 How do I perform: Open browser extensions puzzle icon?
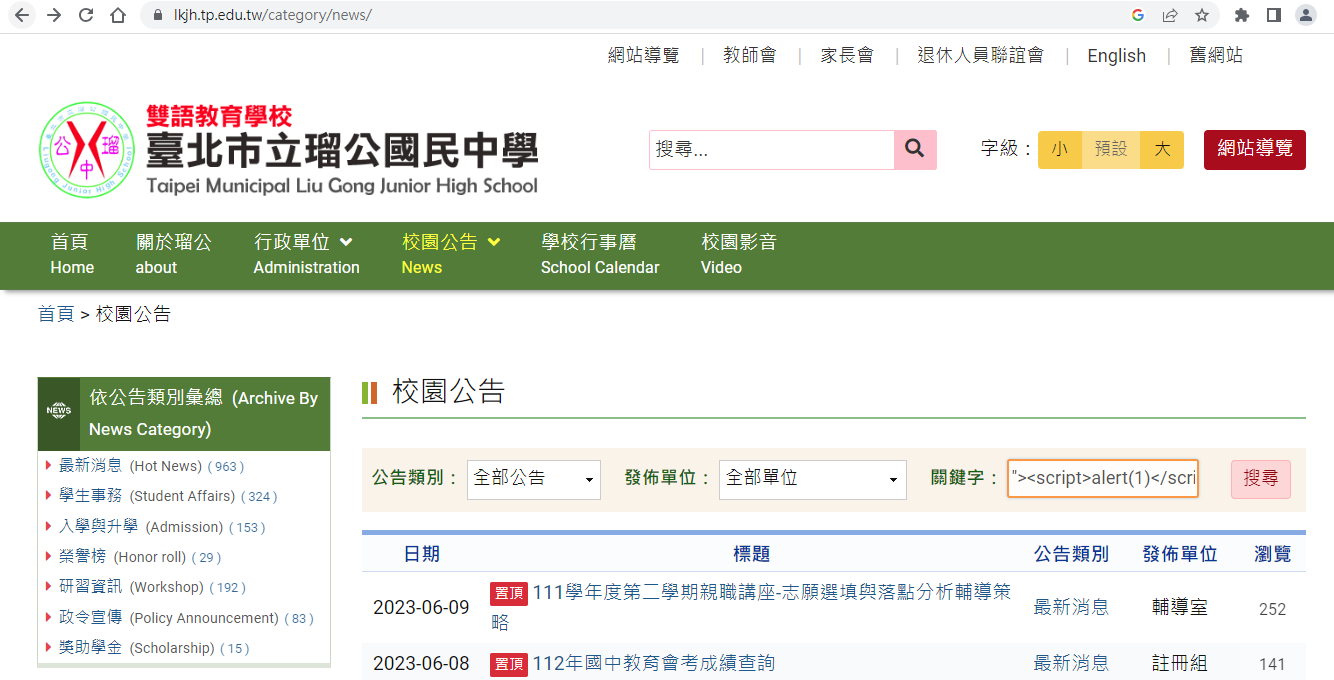pyautogui.click(x=1242, y=15)
